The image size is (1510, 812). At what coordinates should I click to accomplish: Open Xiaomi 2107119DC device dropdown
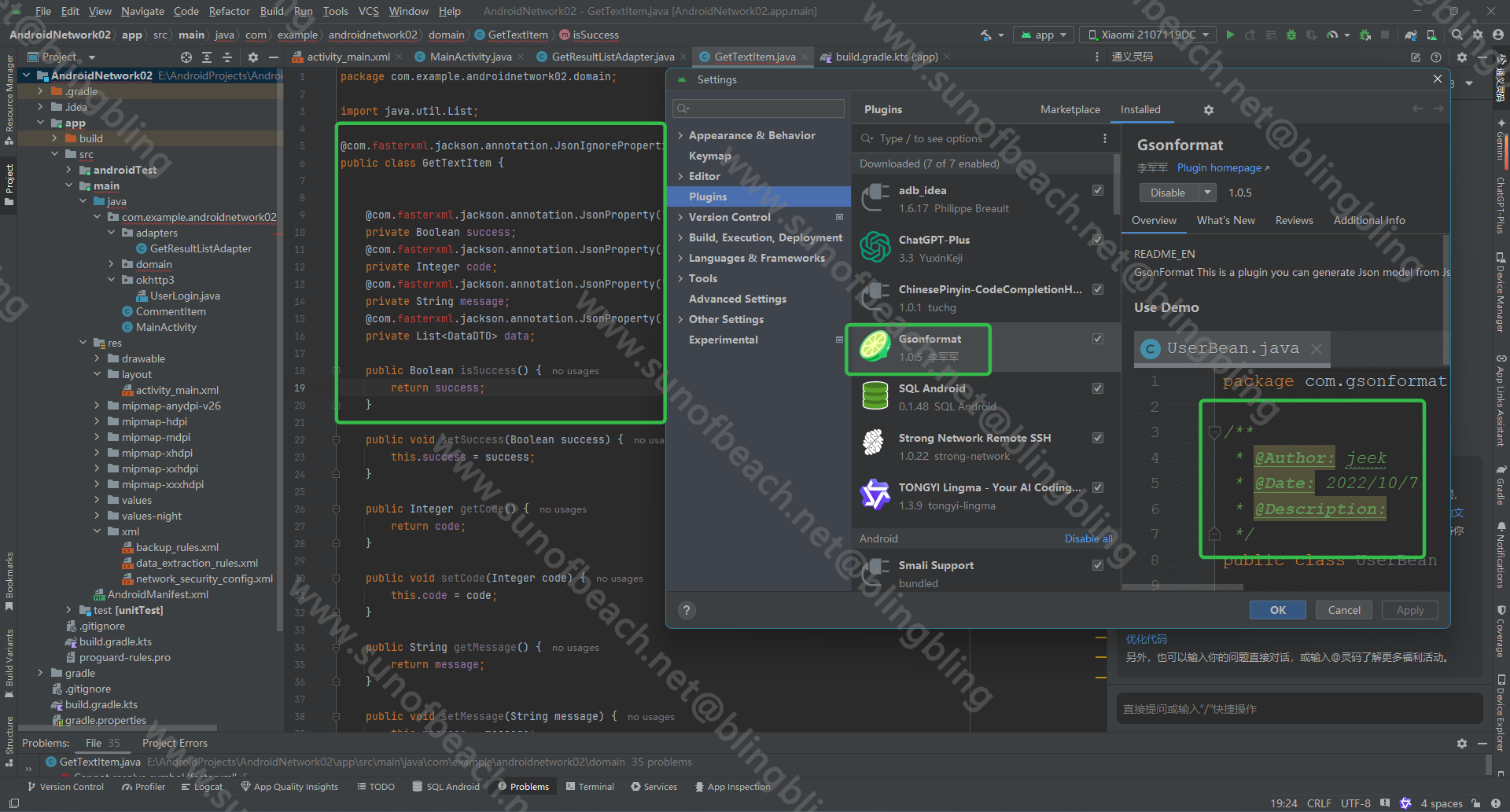click(x=1147, y=35)
